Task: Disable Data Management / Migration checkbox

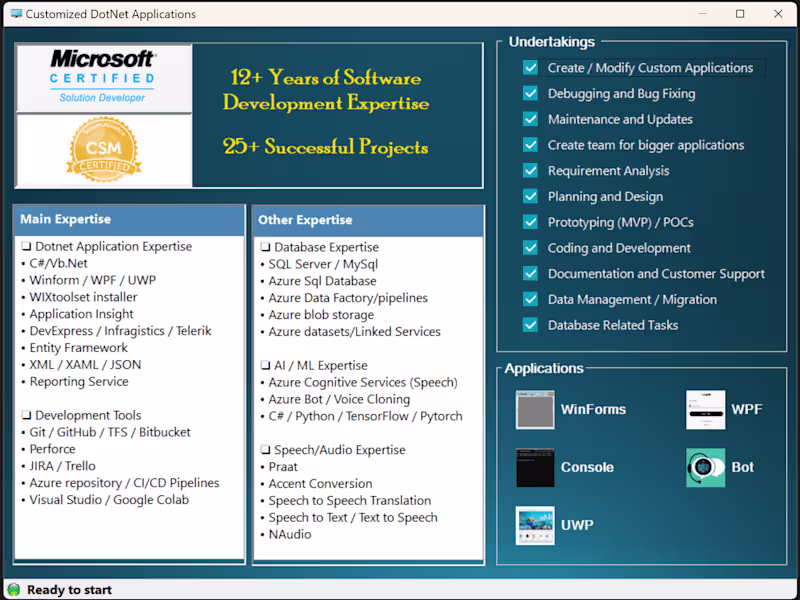Action: click(x=530, y=299)
